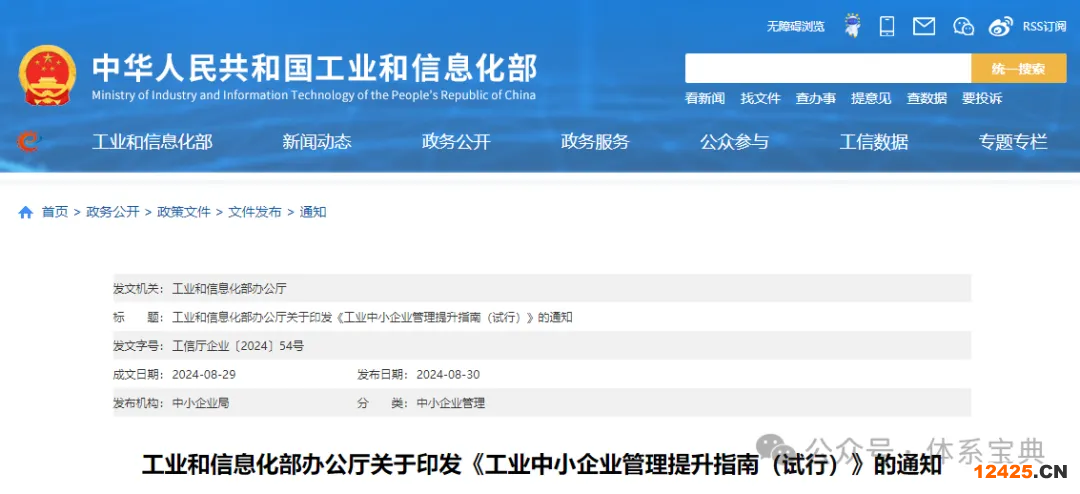Click the 无障碍浏览 accessibility link
This screenshot has width=1080, height=494.
tap(796, 26)
